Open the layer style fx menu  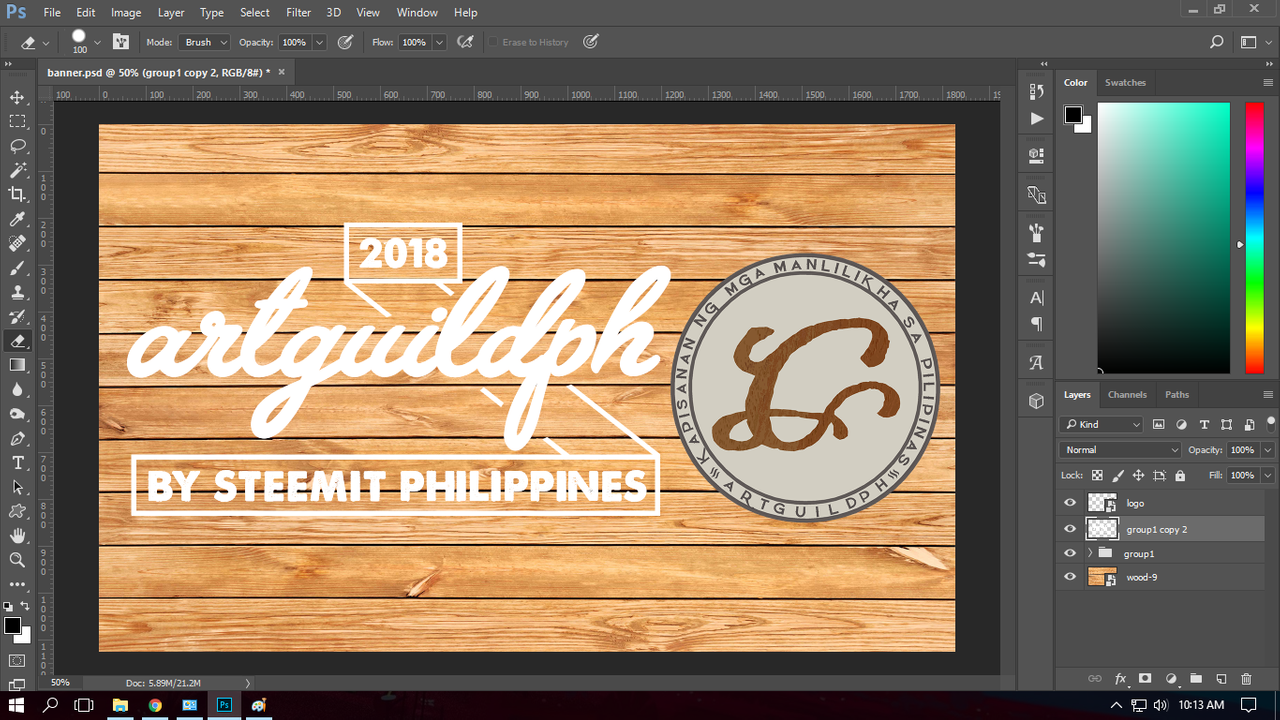pyautogui.click(x=1120, y=679)
